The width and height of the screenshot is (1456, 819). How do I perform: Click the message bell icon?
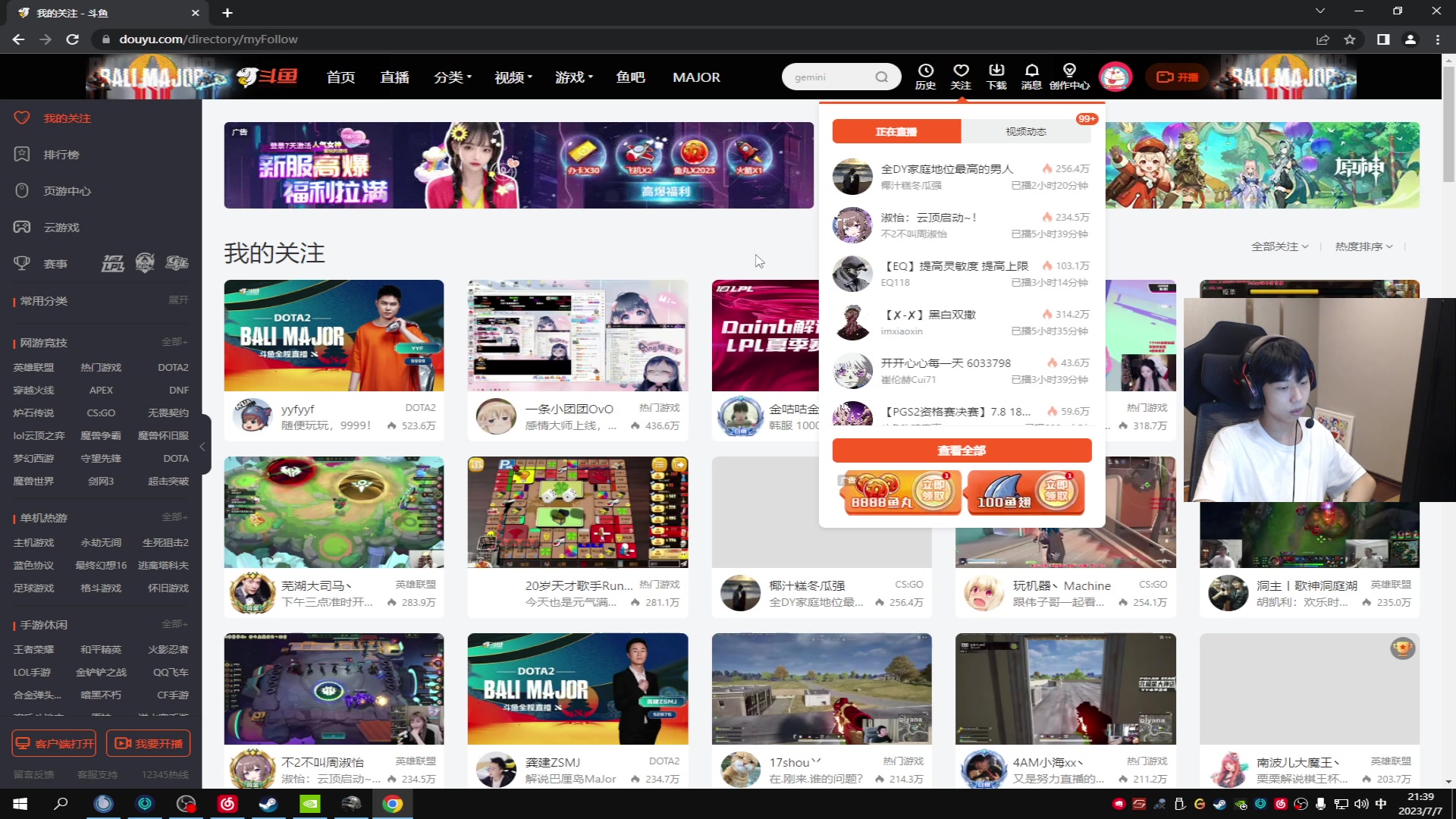pyautogui.click(x=1031, y=71)
